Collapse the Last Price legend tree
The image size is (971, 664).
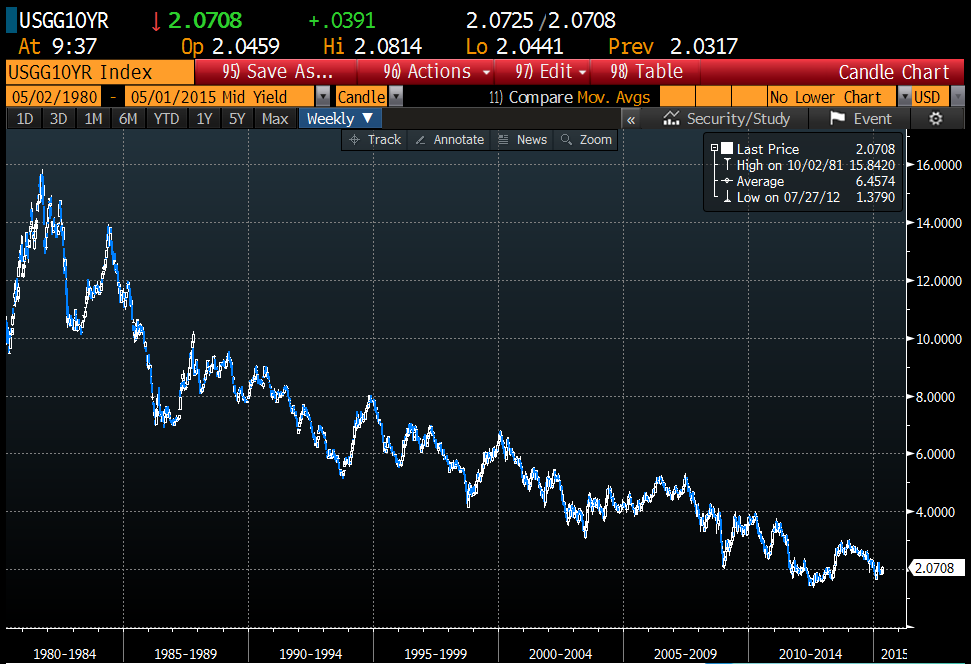click(x=714, y=149)
